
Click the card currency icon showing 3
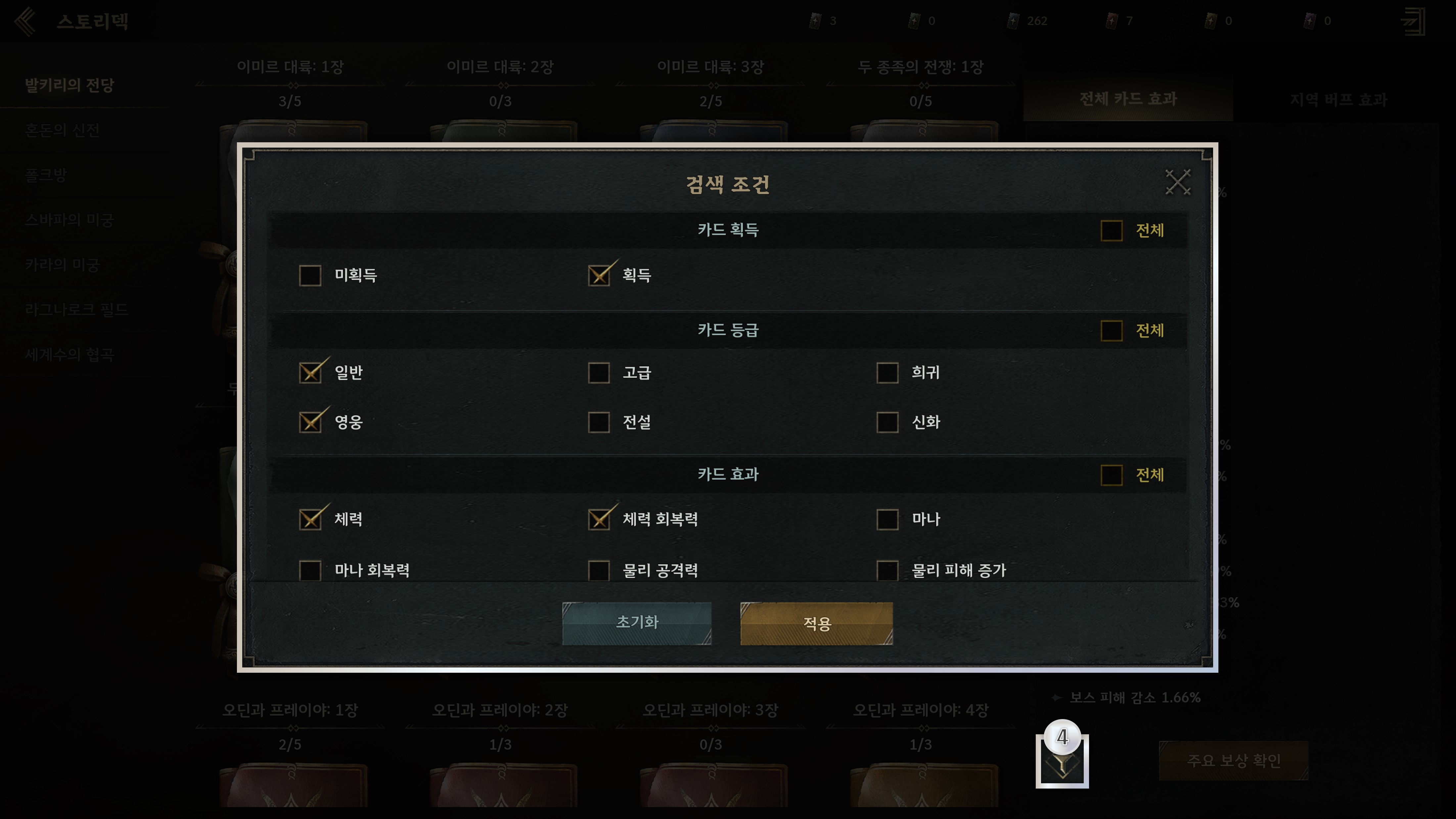[x=815, y=21]
